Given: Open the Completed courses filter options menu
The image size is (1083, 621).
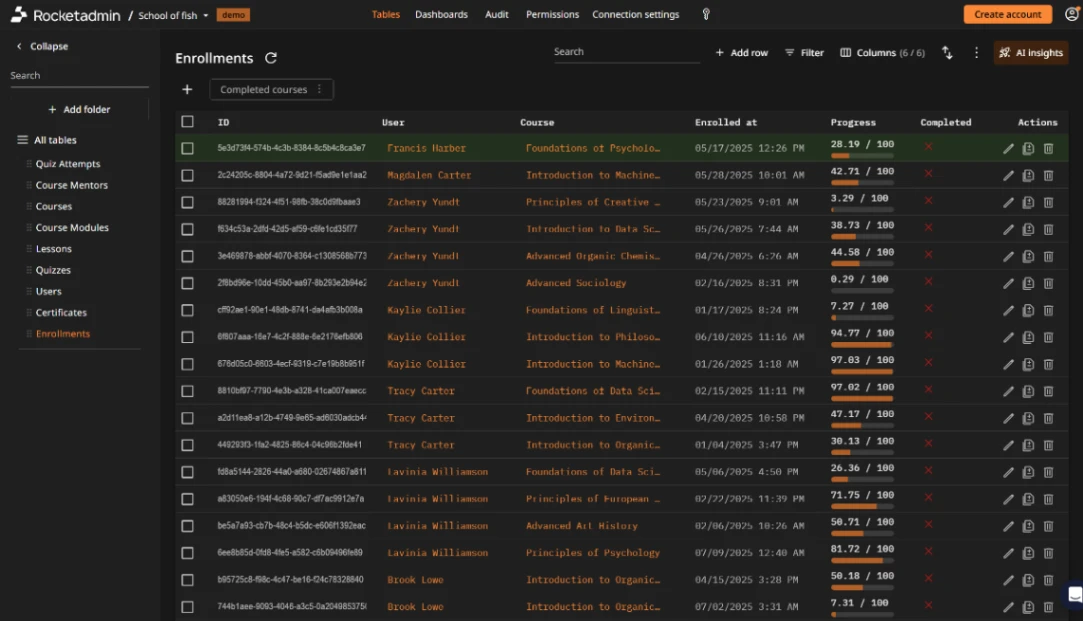Looking at the screenshot, I should pos(319,89).
